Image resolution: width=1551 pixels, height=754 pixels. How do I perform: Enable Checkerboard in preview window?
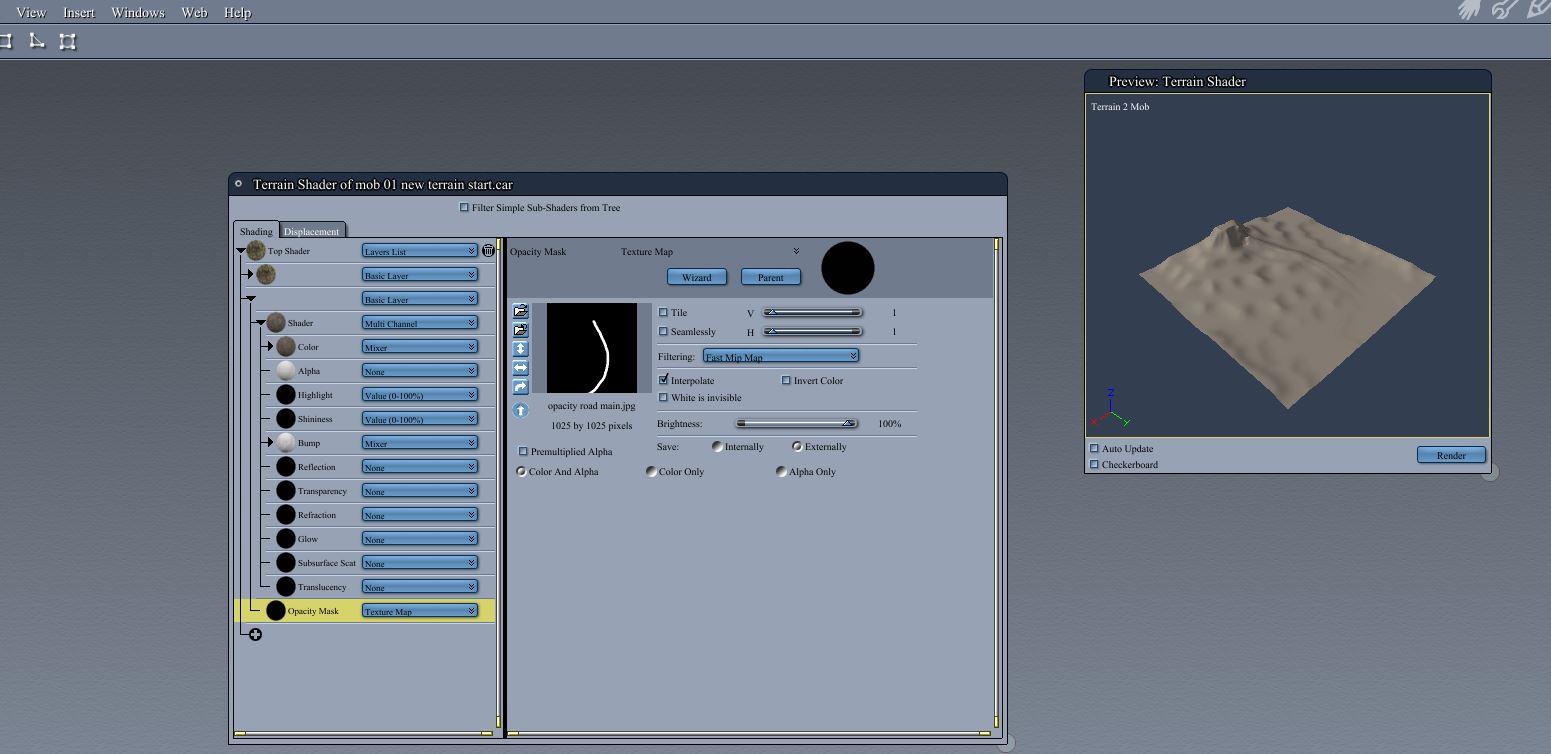pyautogui.click(x=1094, y=465)
